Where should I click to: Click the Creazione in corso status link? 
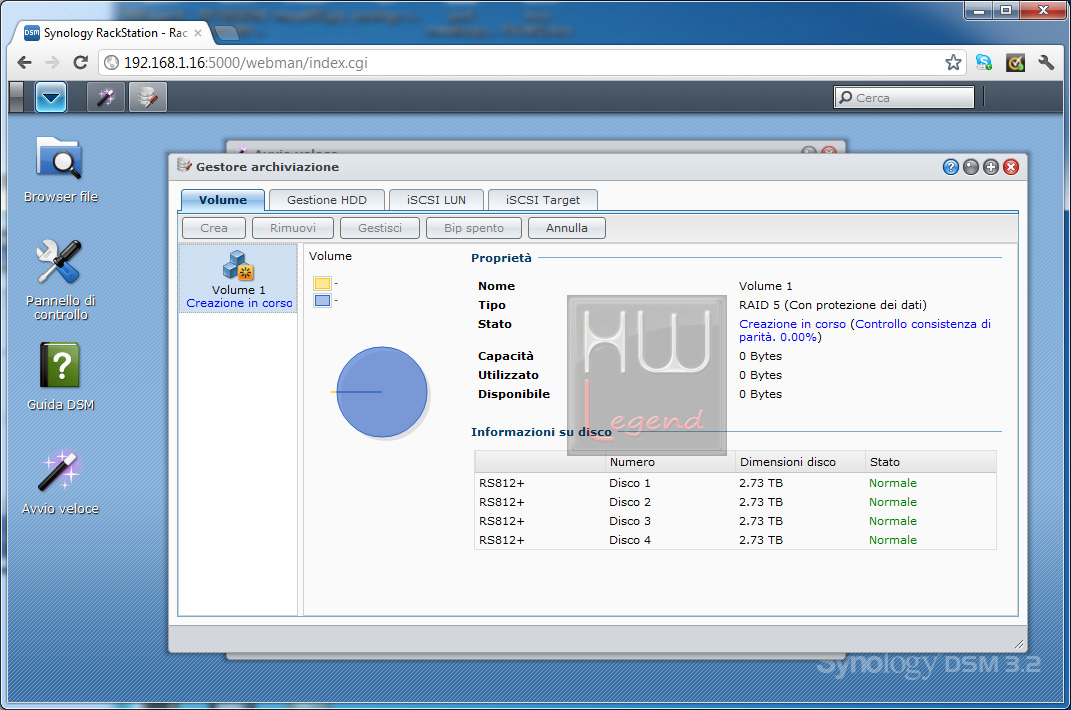(792, 324)
